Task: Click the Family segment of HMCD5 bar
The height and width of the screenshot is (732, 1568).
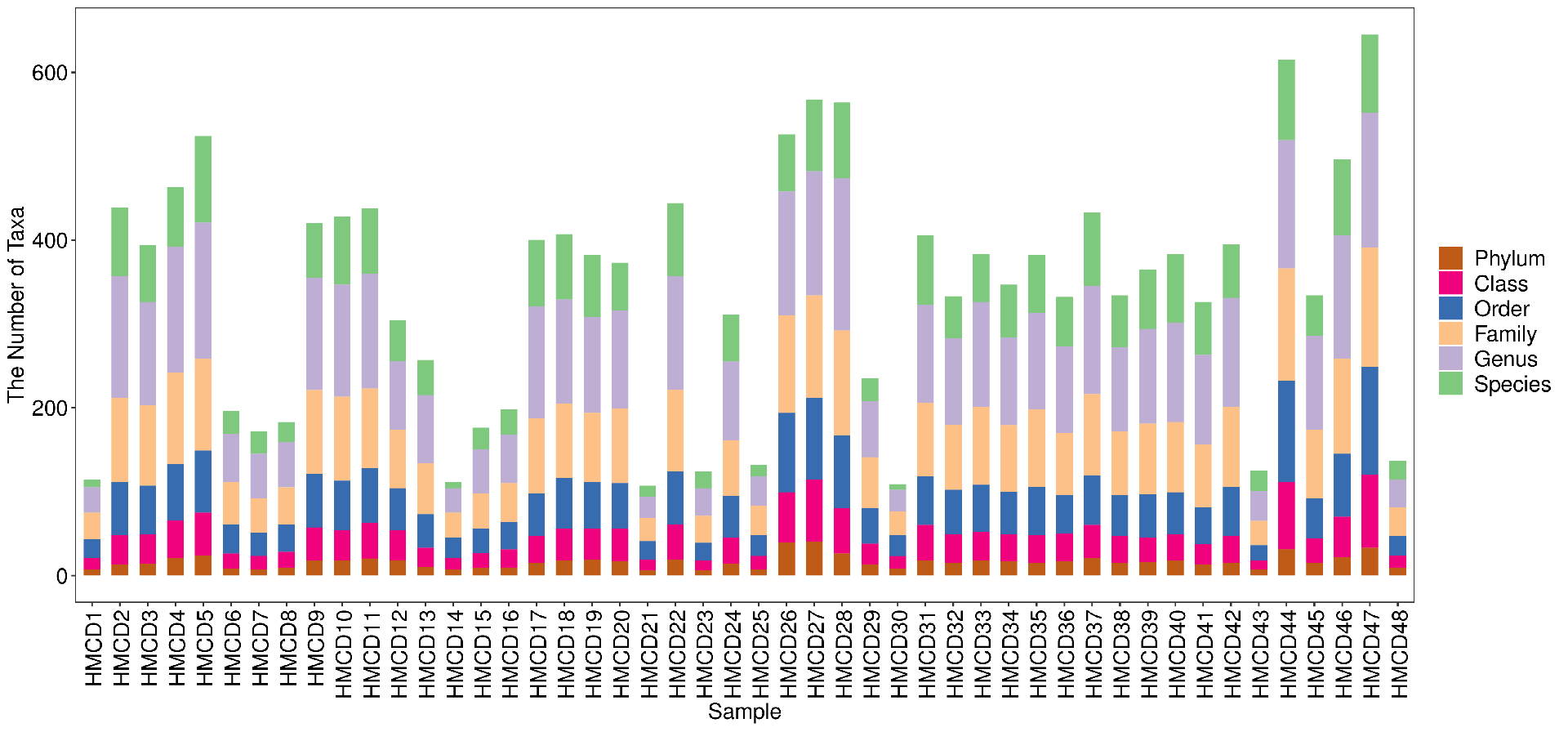Action: coord(203,404)
